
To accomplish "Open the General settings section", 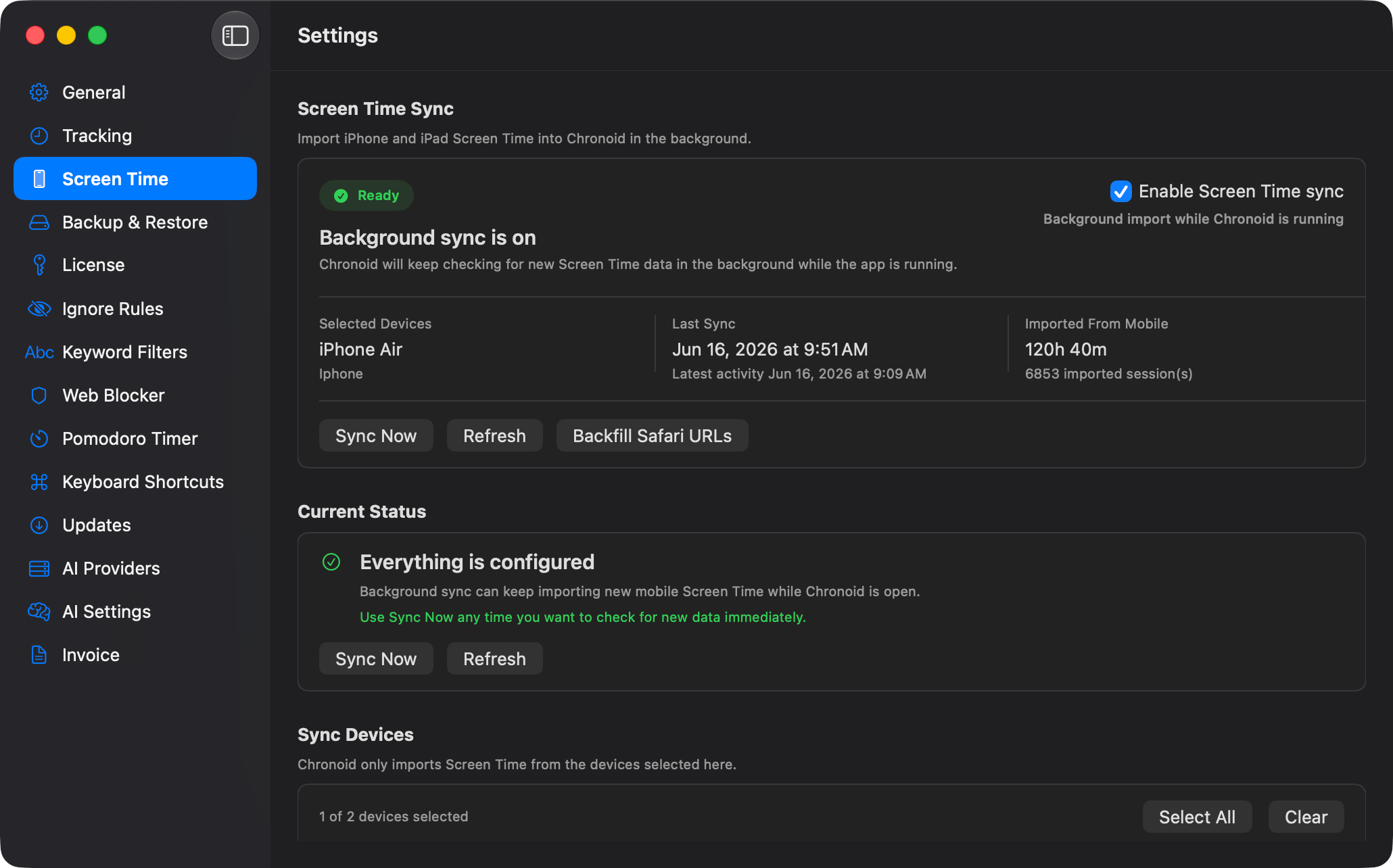I will coord(135,93).
